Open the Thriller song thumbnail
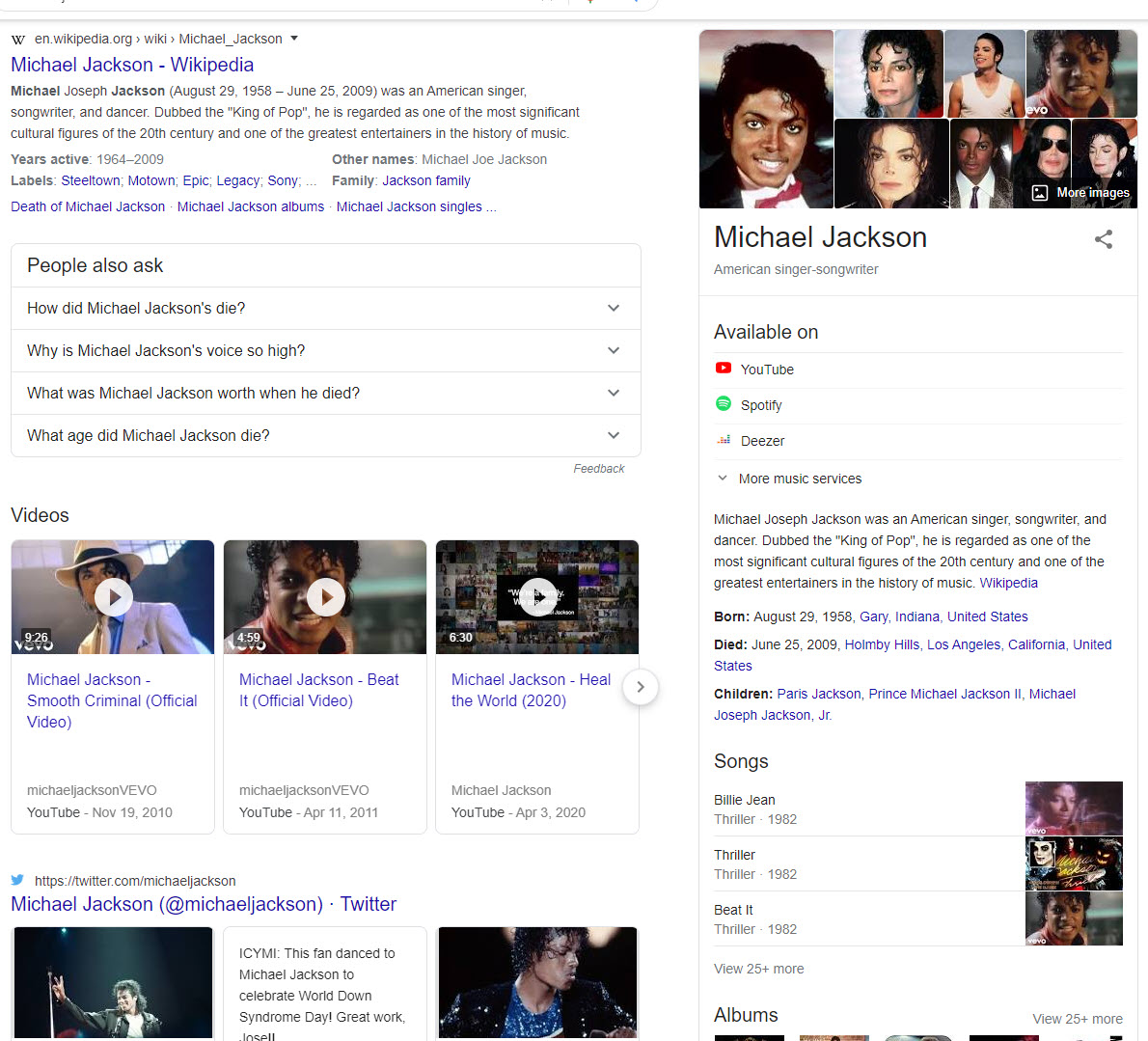Screen dimensions: 1148x1041 click(1074, 863)
